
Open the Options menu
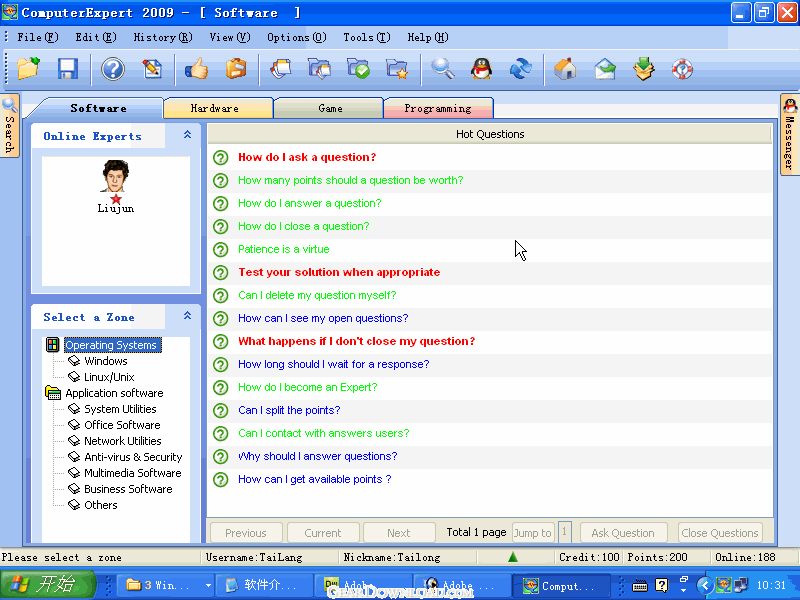coord(296,37)
